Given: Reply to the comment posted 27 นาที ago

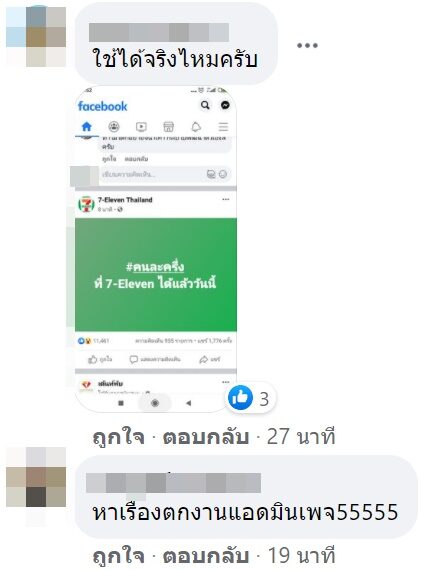Looking at the screenshot, I should tap(205, 437).
